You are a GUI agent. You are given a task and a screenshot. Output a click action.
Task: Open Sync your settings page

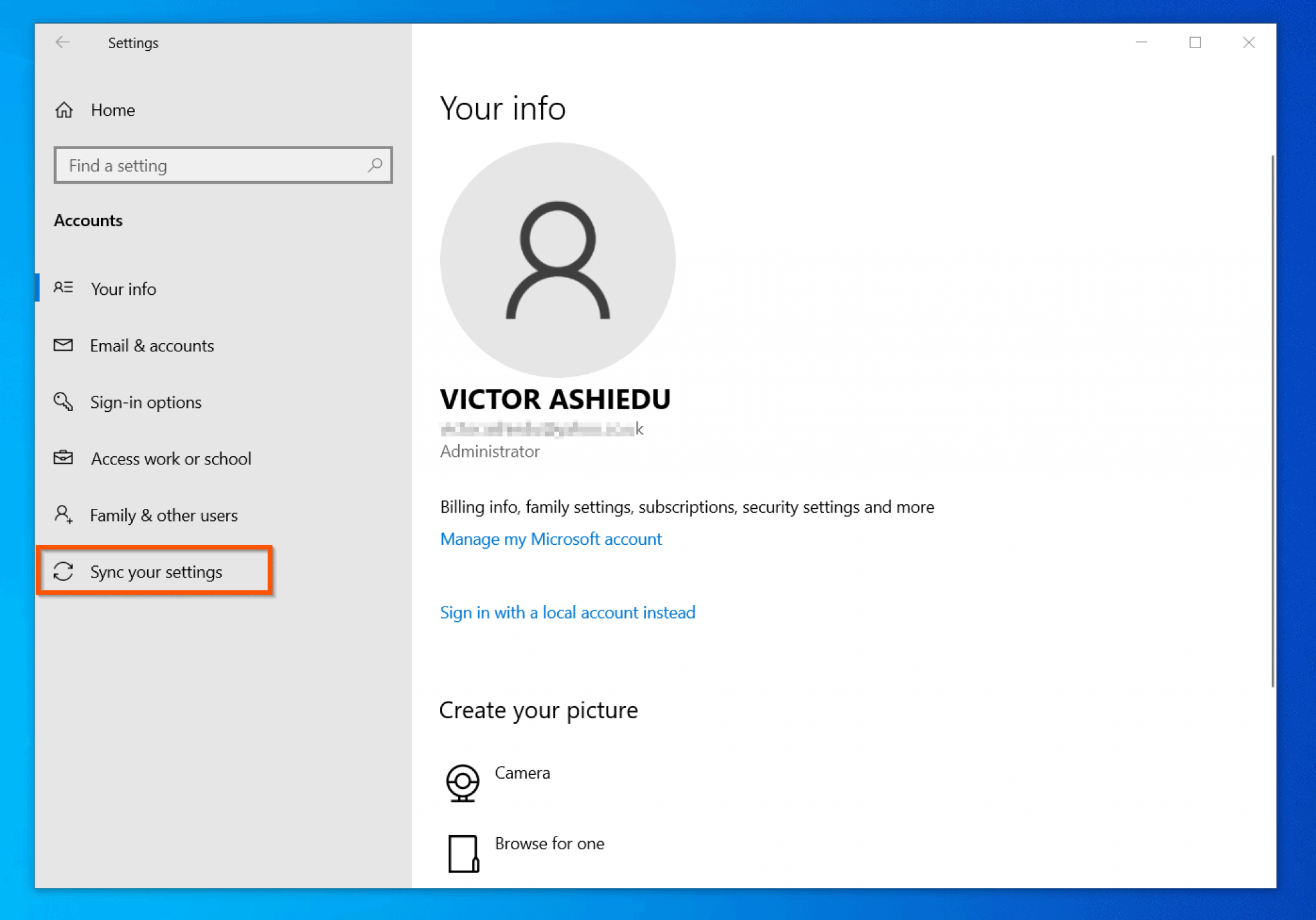tap(155, 571)
